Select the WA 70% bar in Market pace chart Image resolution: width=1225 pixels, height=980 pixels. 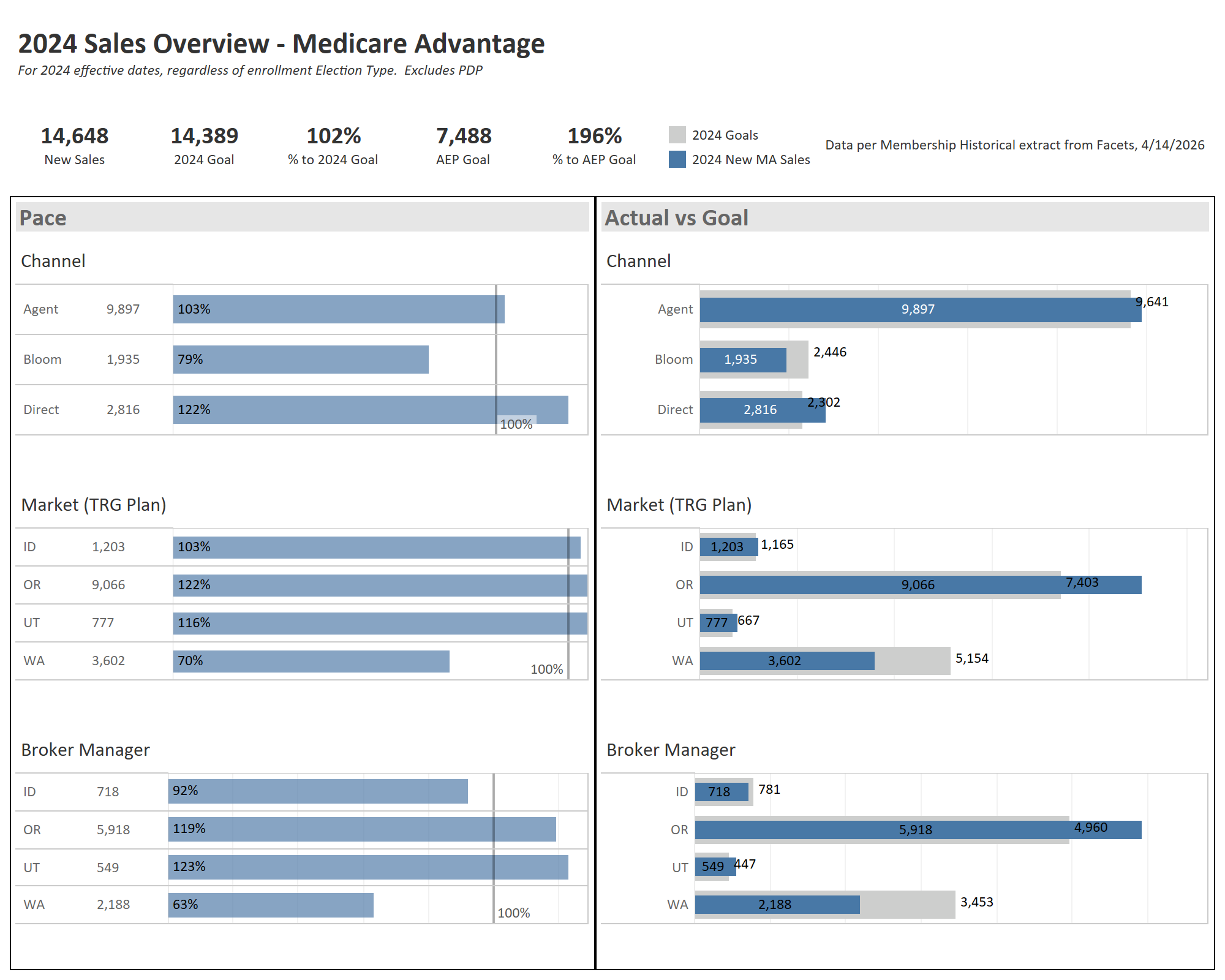(x=312, y=661)
